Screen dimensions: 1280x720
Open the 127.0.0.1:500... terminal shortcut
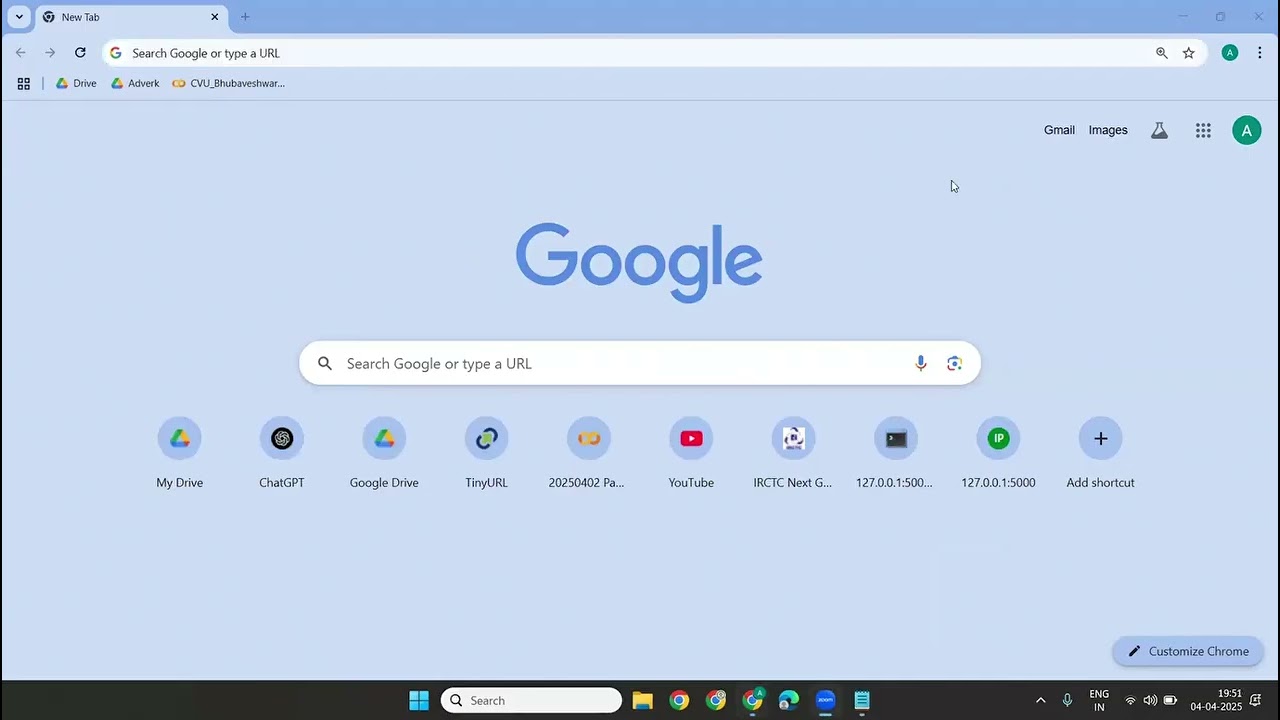(x=895, y=453)
